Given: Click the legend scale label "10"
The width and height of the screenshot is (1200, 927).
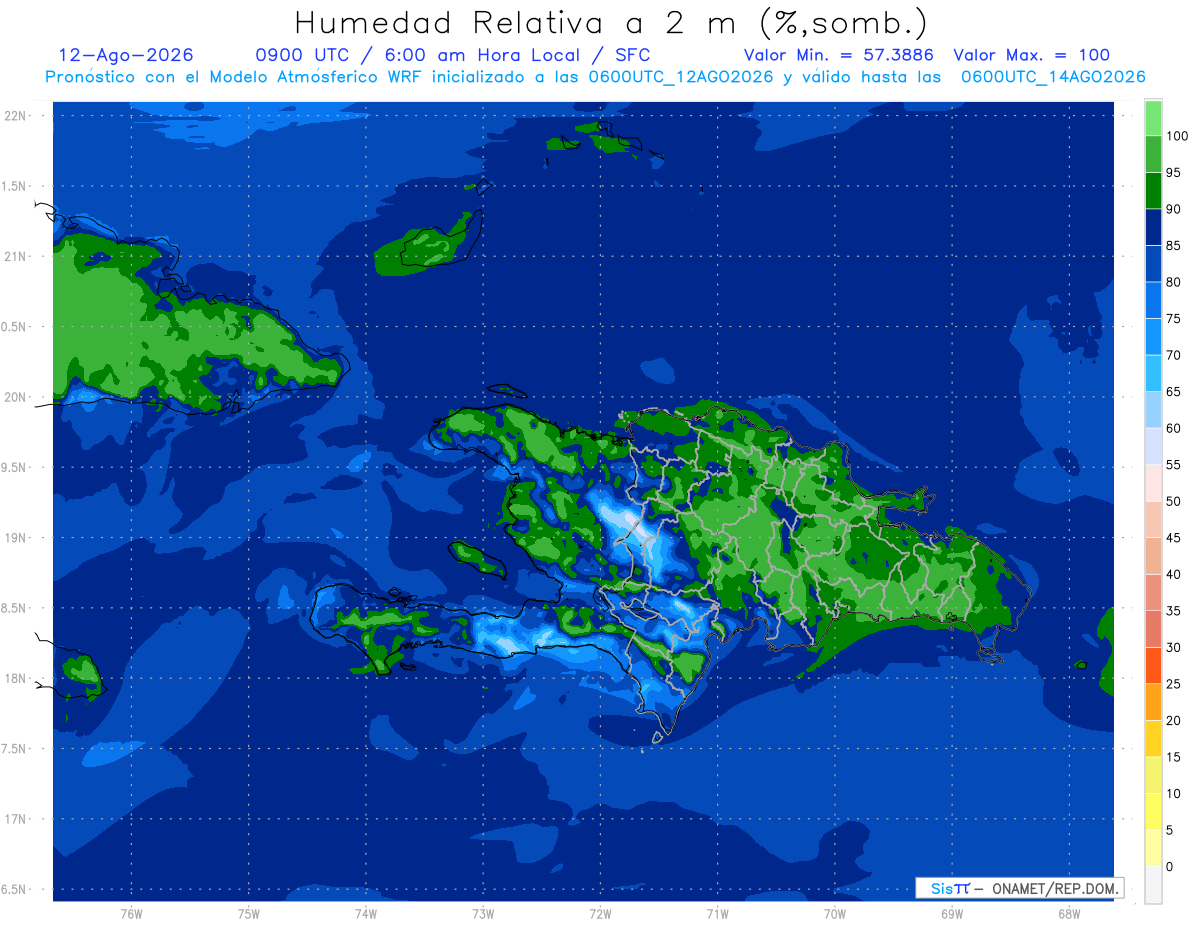Looking at the screenshot, I should (x=1173, y=793).
